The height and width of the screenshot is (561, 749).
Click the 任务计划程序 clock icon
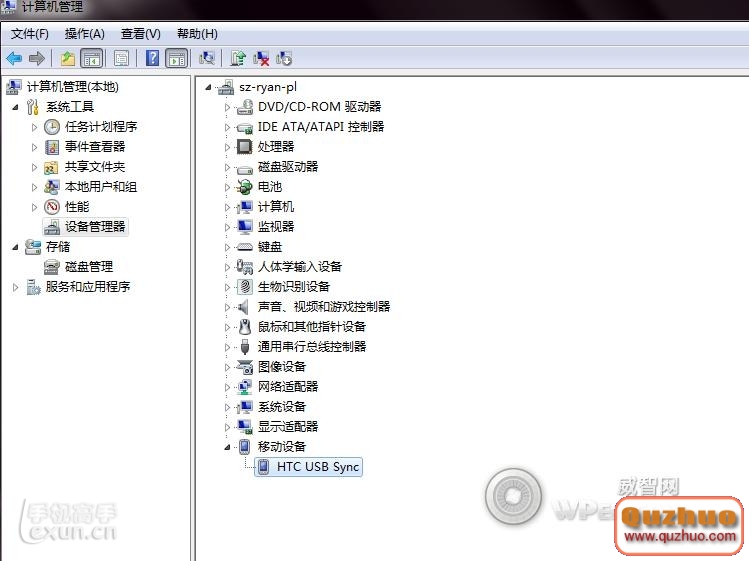coord(52,127)
